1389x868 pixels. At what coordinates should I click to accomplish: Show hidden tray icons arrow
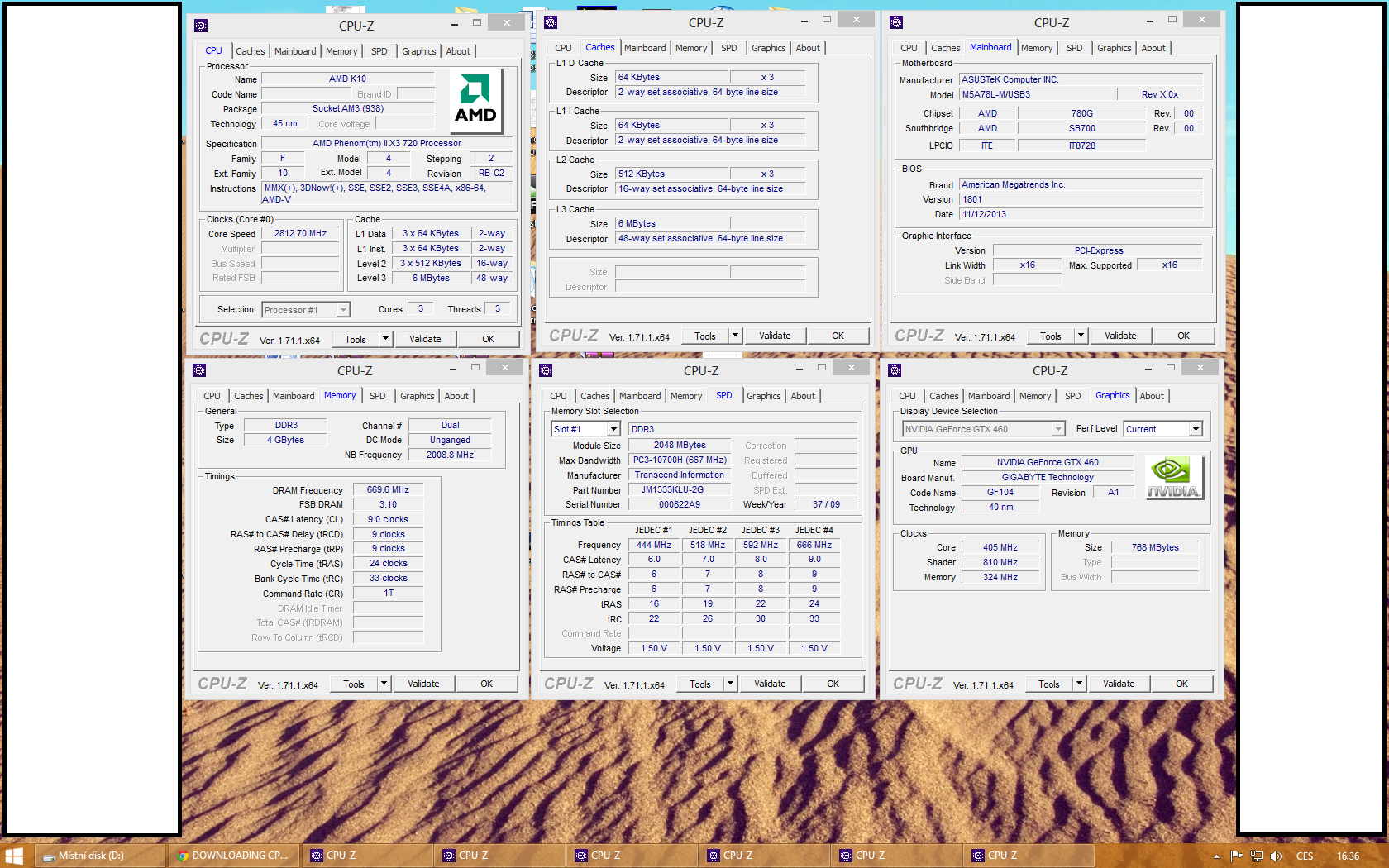(x=1216, y=856)
